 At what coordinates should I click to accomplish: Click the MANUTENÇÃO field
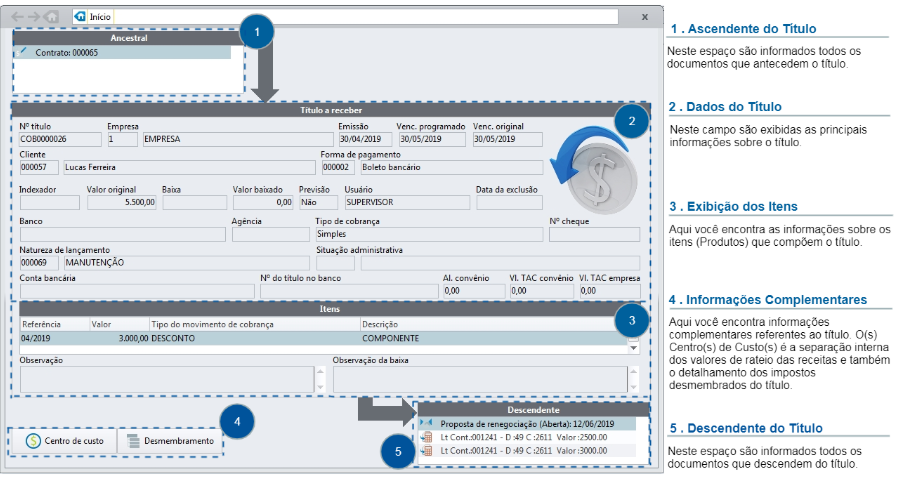point(186,263)
